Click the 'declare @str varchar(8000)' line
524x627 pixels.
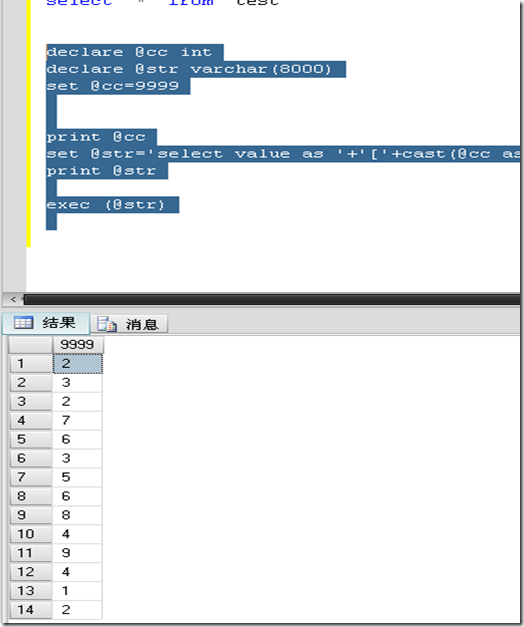pyautogui.click(x=189, y=69)
